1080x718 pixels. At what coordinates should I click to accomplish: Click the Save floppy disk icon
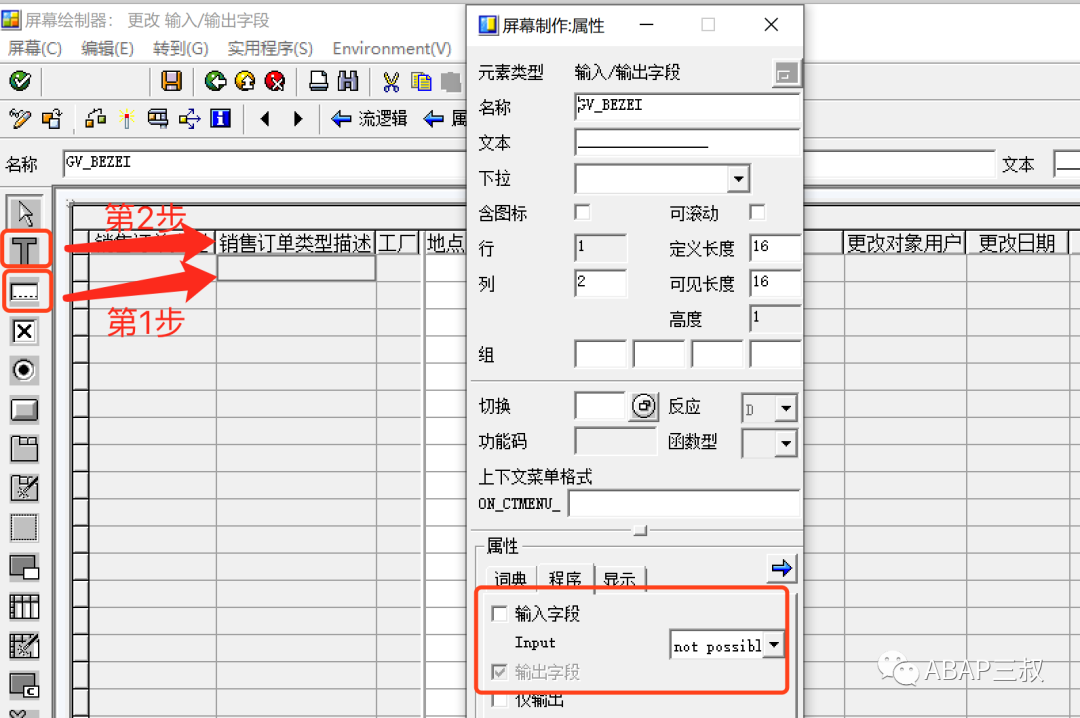pyautogui.click(x=171, y=81)
